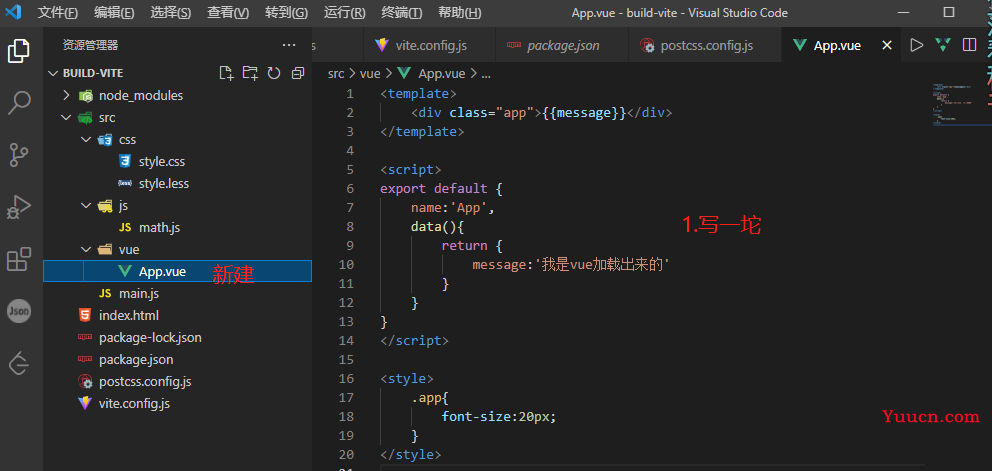
Task: Click the New Folder icon in explorer header
Action: click(251, 73)
